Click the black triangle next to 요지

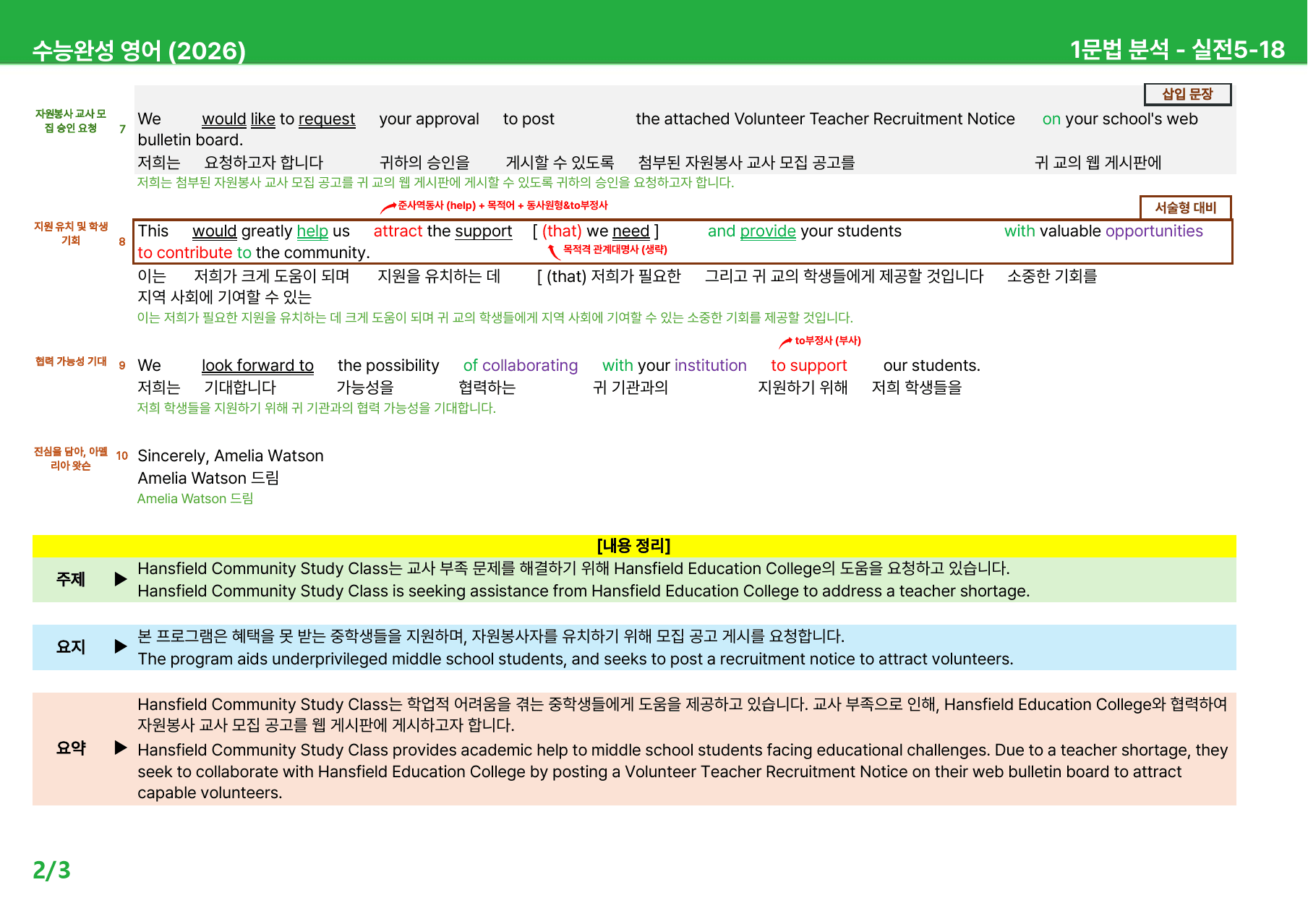(x=121, y=646)
